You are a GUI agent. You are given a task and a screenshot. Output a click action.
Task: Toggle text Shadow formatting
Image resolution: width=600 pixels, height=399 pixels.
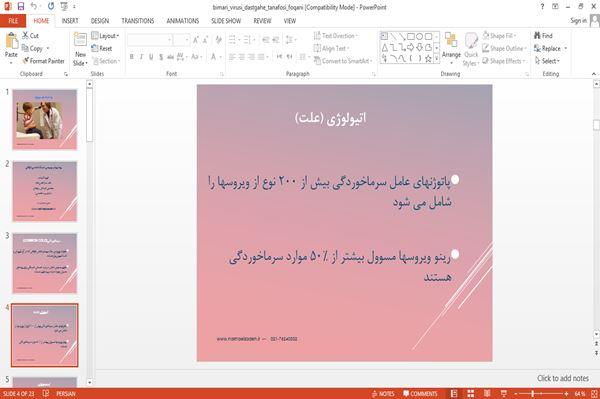tap(161, 57)
